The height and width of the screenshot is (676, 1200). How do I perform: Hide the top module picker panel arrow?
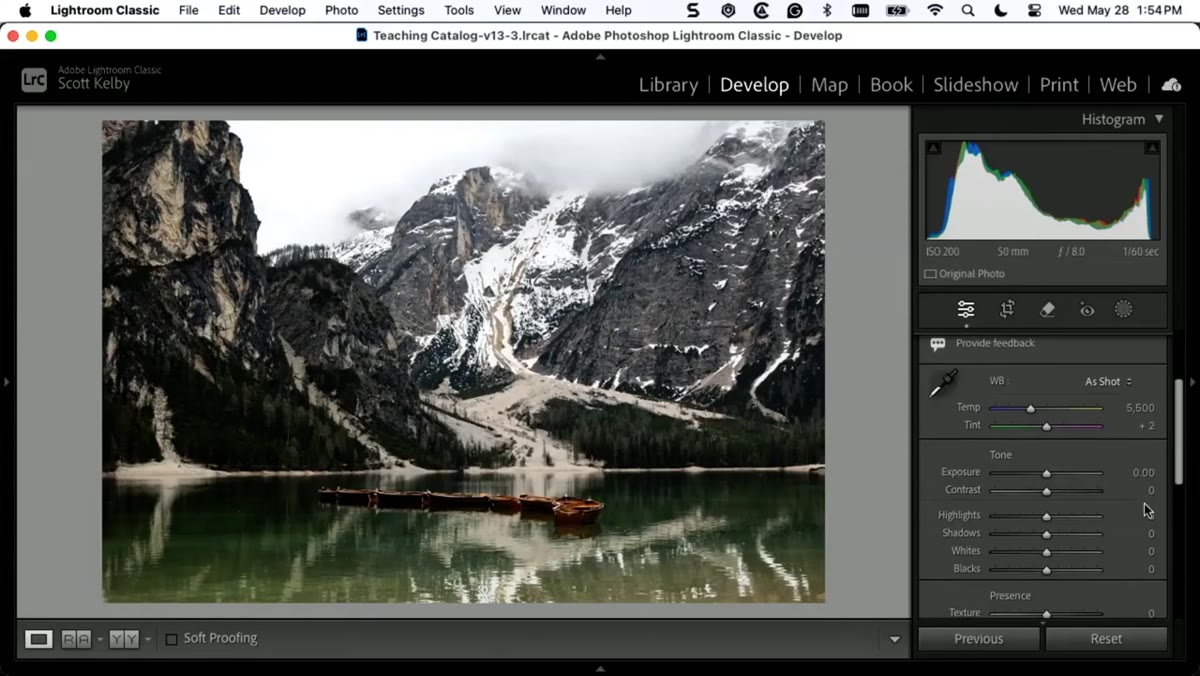click(600, 57)
